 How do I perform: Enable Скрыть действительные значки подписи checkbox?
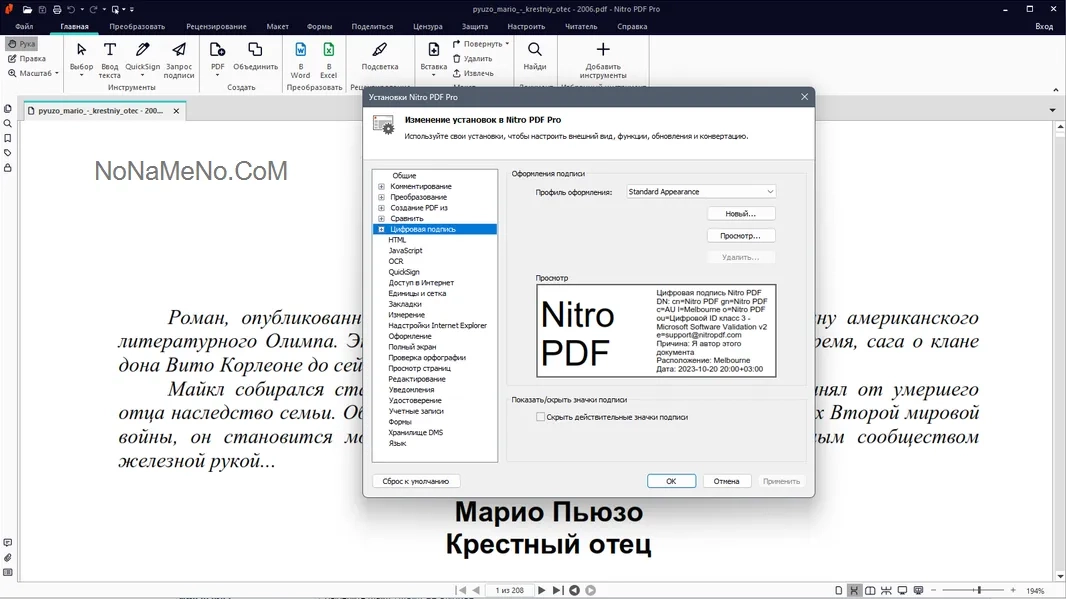tap(541, 417)
